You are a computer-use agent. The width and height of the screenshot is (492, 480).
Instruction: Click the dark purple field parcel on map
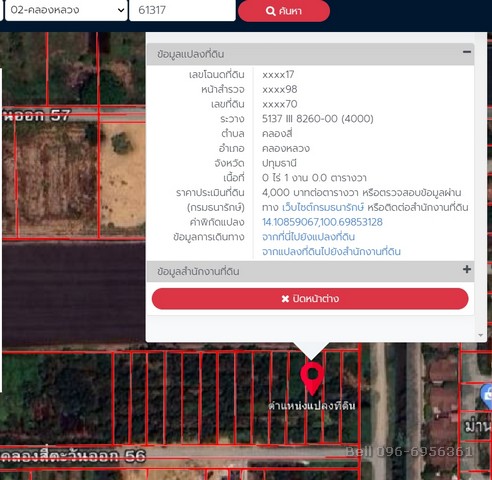(x=73, y=293)
